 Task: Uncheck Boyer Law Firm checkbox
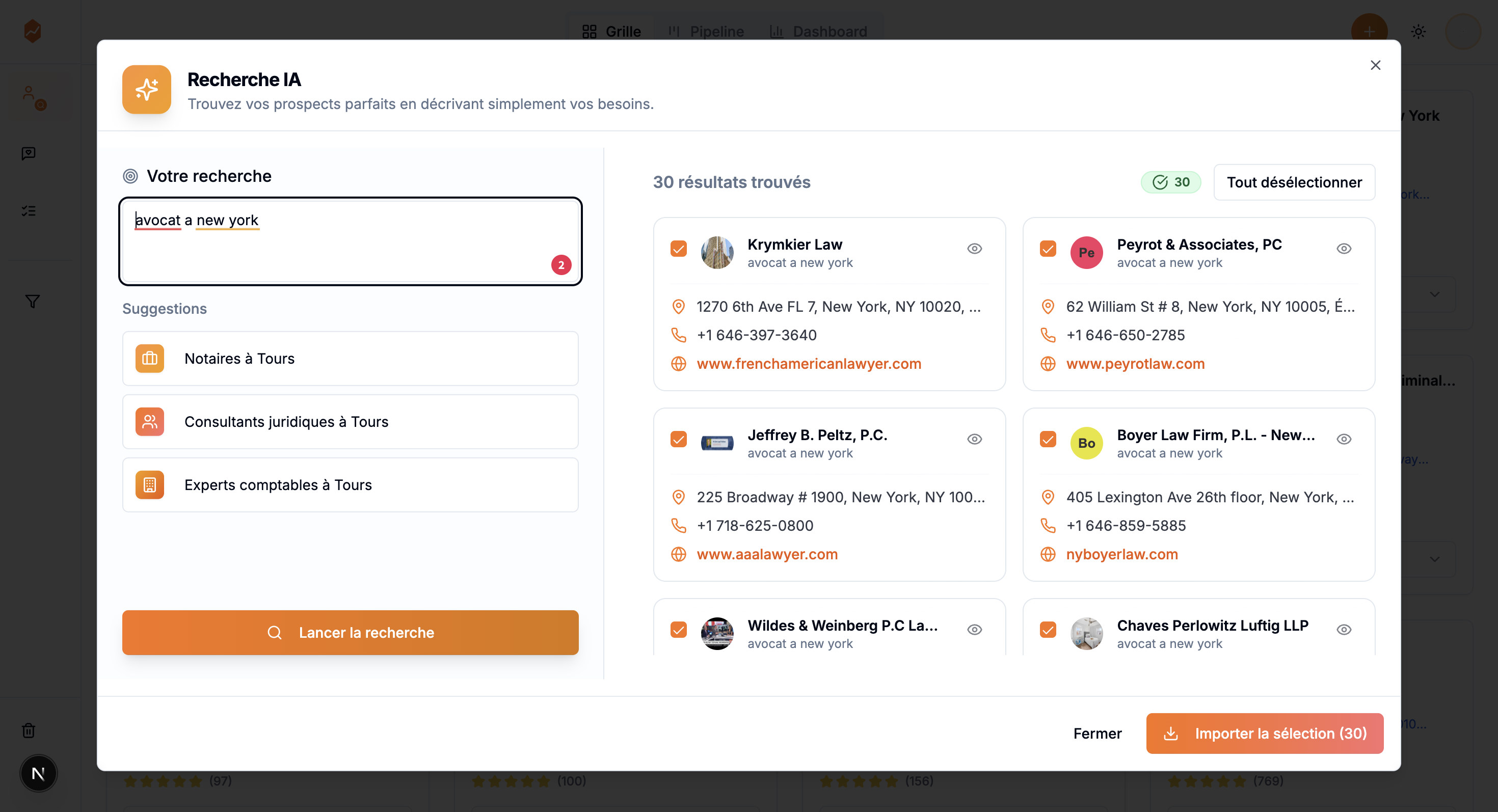(x=1047, y=440)
